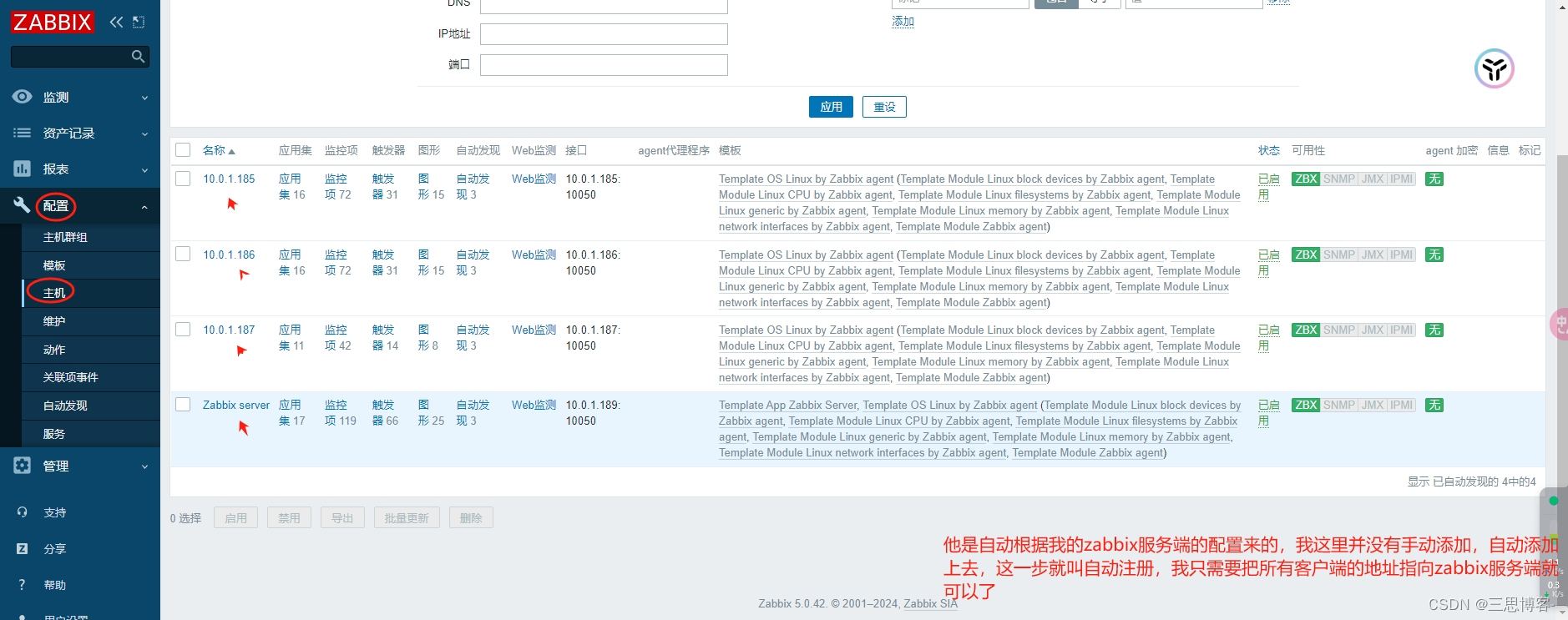
Task: Open 触发器 66 link for Zabbix server
Action: [x=385, y=412]
